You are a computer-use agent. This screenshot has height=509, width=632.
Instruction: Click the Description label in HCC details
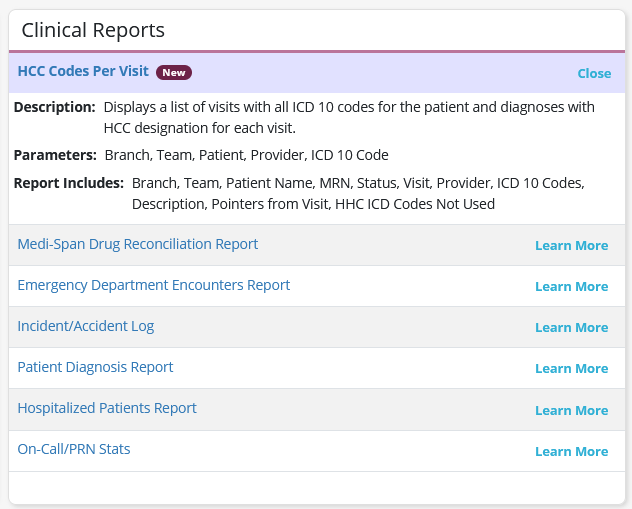point(55,107)
